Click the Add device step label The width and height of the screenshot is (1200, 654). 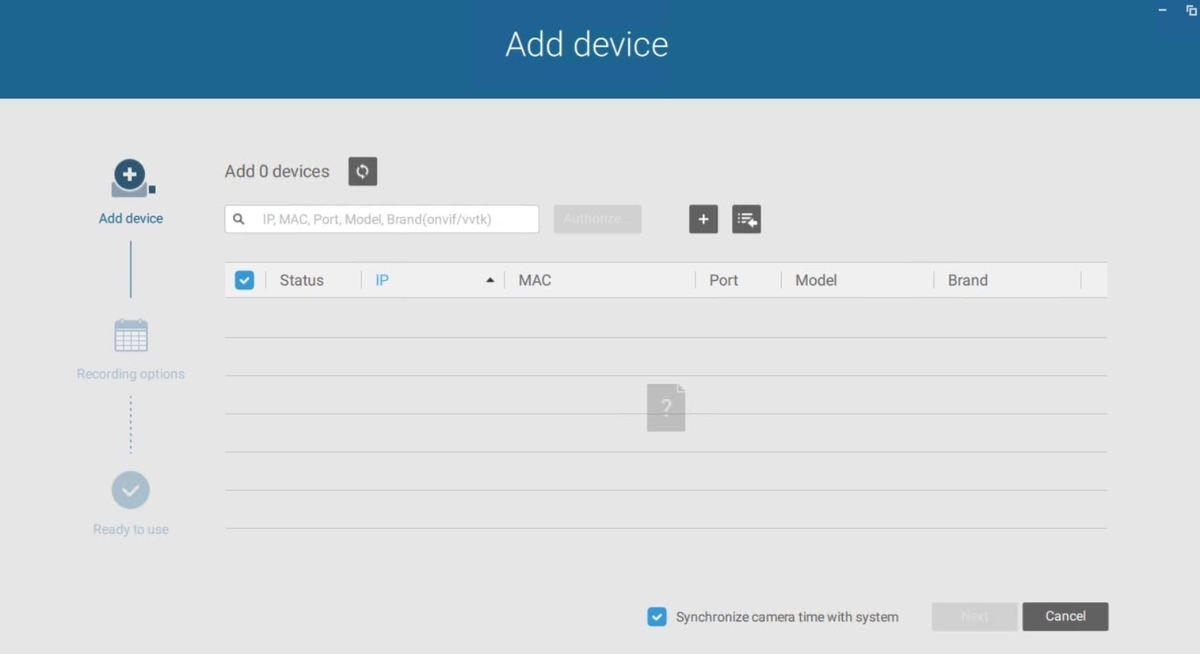point(131,218)
